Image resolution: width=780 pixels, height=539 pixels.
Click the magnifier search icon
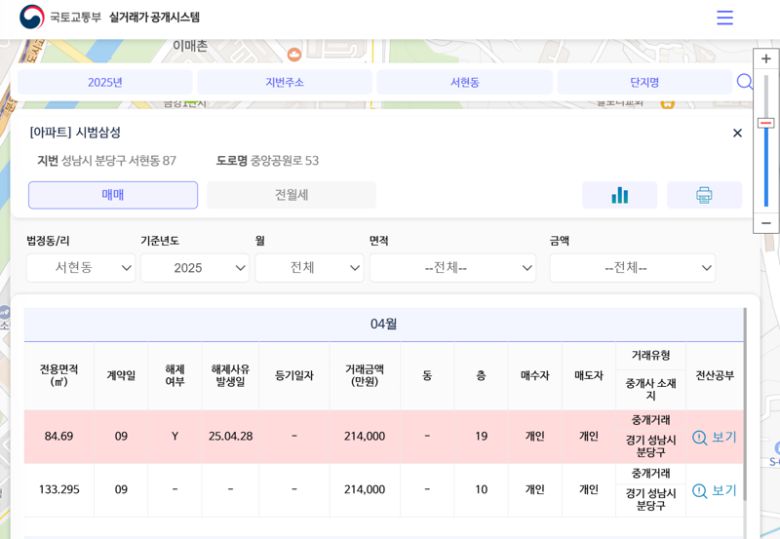pos(744,82)
